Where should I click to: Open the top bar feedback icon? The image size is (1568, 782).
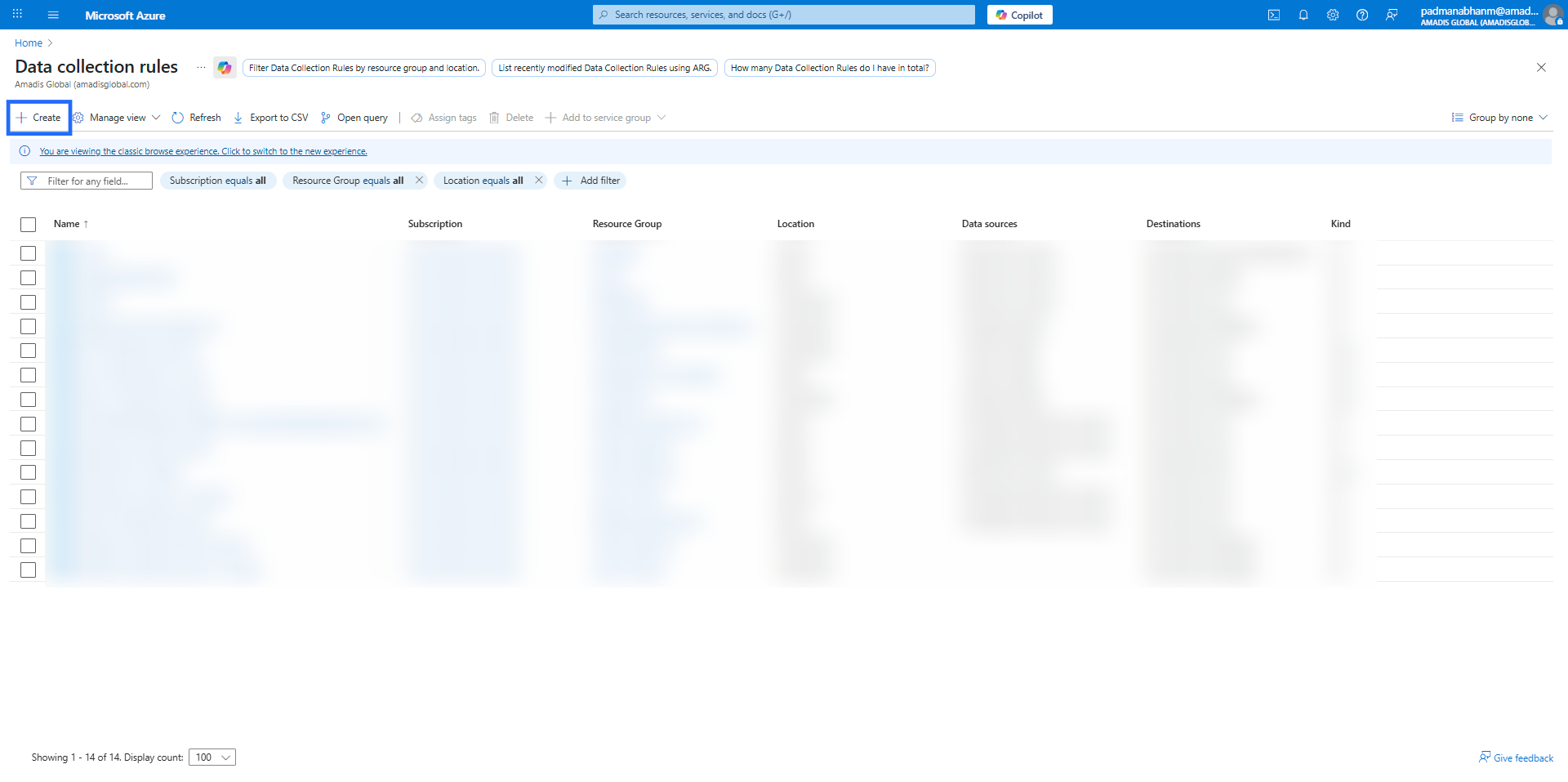1392,15
